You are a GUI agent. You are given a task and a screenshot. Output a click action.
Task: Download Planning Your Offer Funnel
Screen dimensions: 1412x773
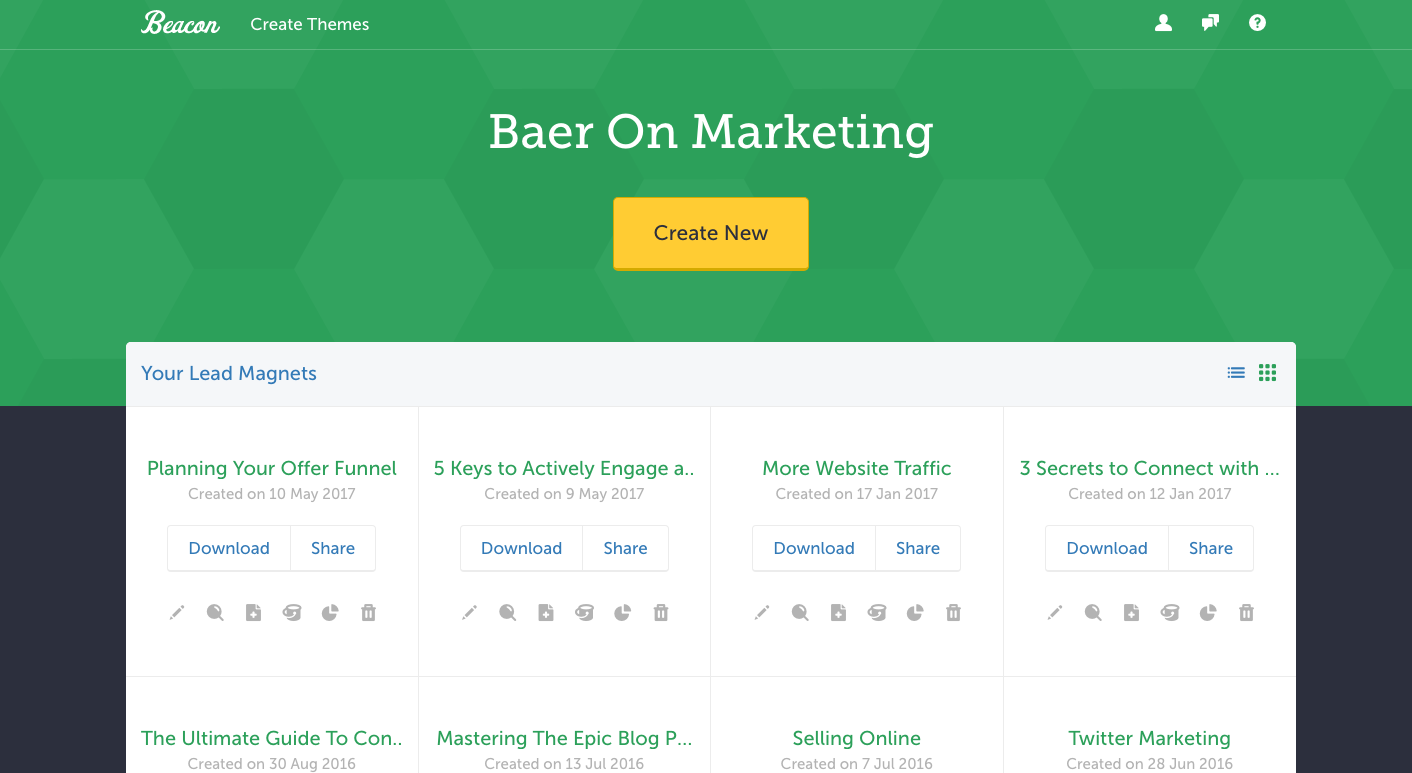coord(229,548)
